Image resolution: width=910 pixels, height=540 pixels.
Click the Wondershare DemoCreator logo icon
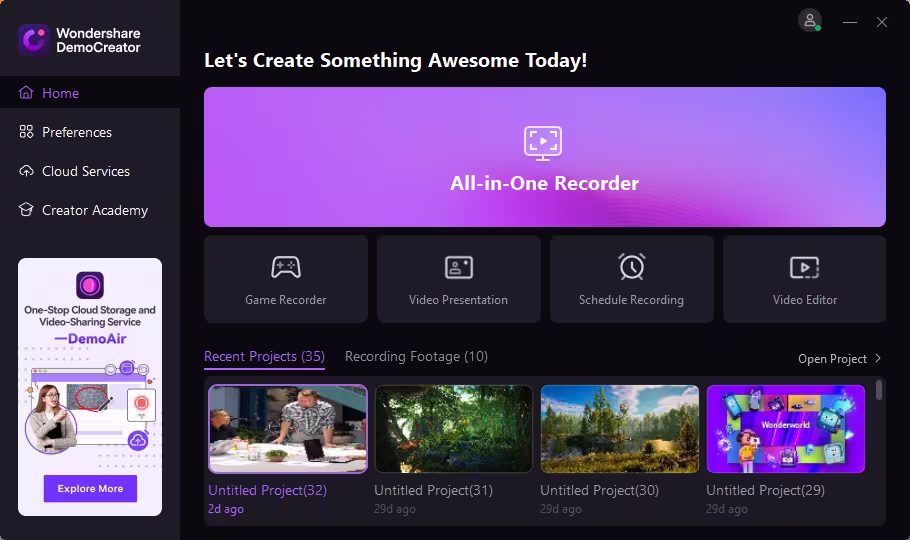[x=34, y=40]
